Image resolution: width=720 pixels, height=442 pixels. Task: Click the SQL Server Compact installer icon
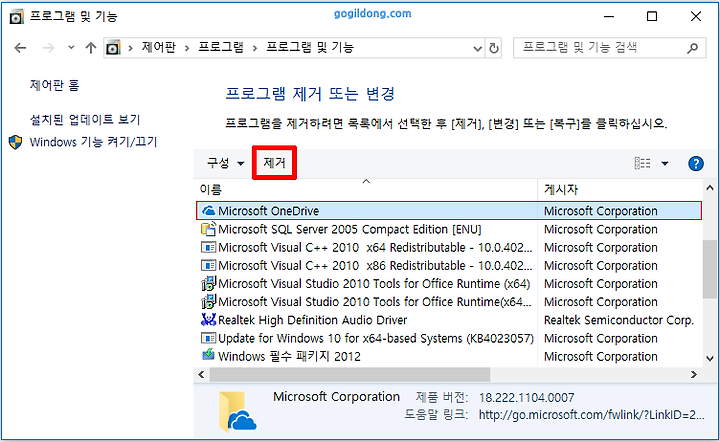click(208, 228)
